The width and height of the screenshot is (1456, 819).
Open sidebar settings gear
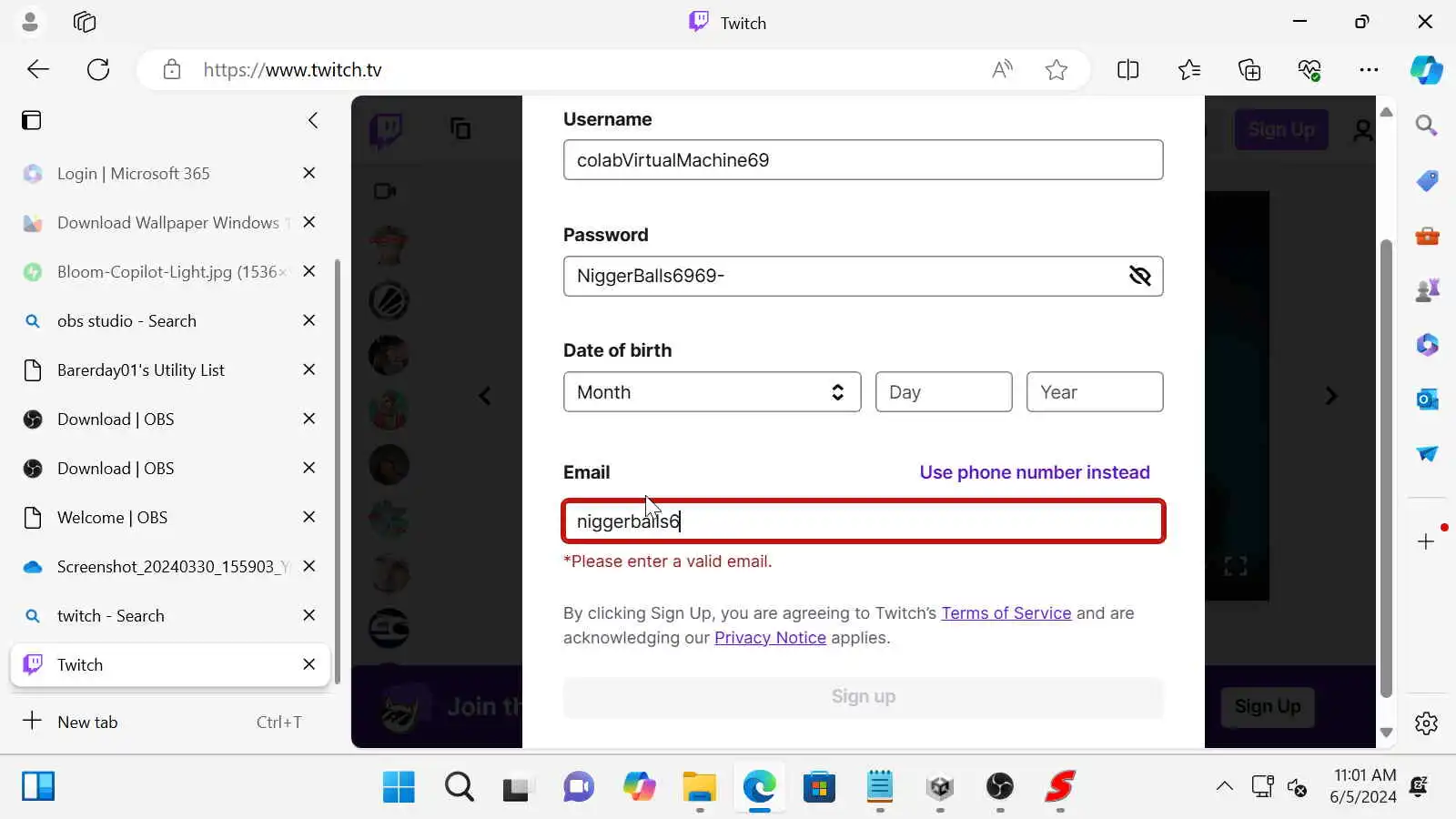click(x=1426, y=723)
